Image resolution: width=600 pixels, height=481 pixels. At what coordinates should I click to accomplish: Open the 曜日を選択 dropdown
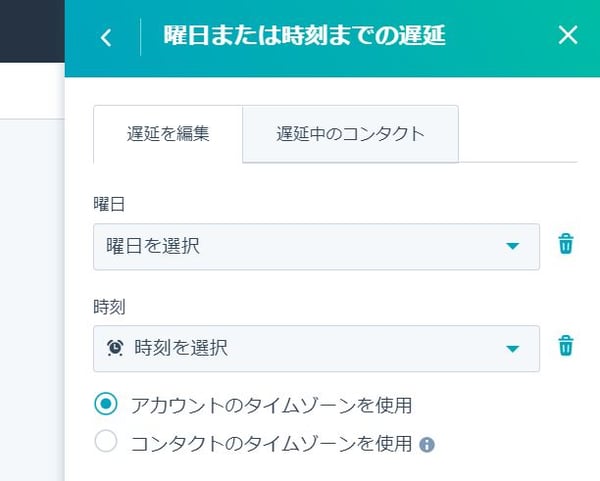(316, 247)
